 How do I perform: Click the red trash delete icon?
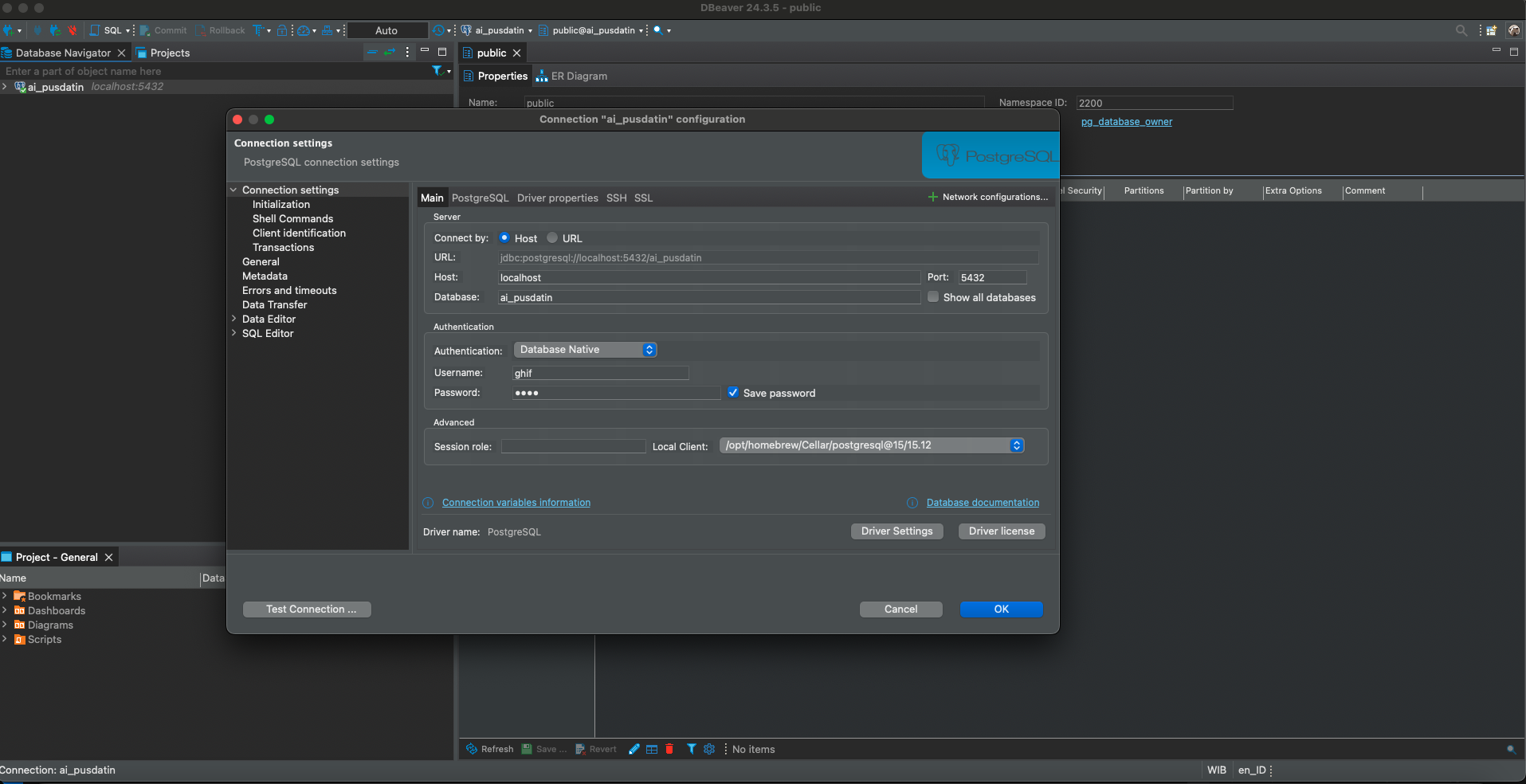click(669, 749)
